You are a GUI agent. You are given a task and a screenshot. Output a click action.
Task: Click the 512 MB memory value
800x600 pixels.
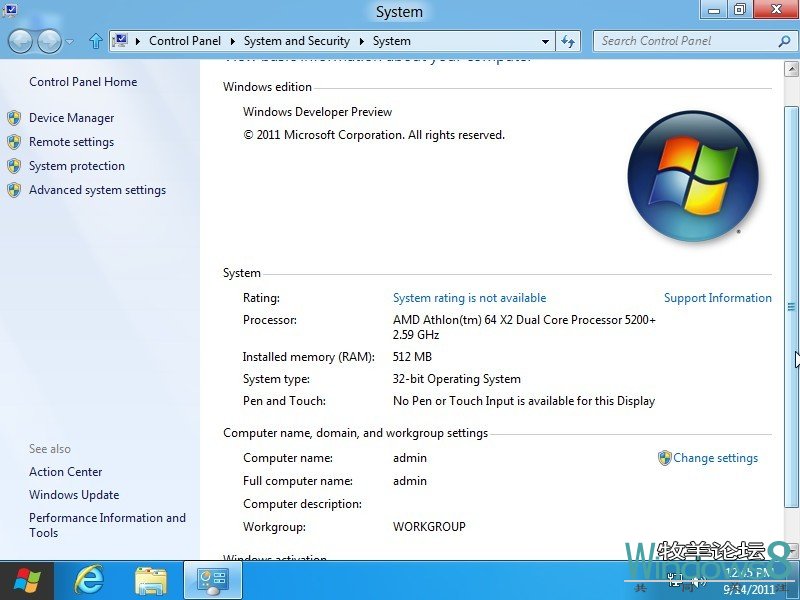click(412, 357)
